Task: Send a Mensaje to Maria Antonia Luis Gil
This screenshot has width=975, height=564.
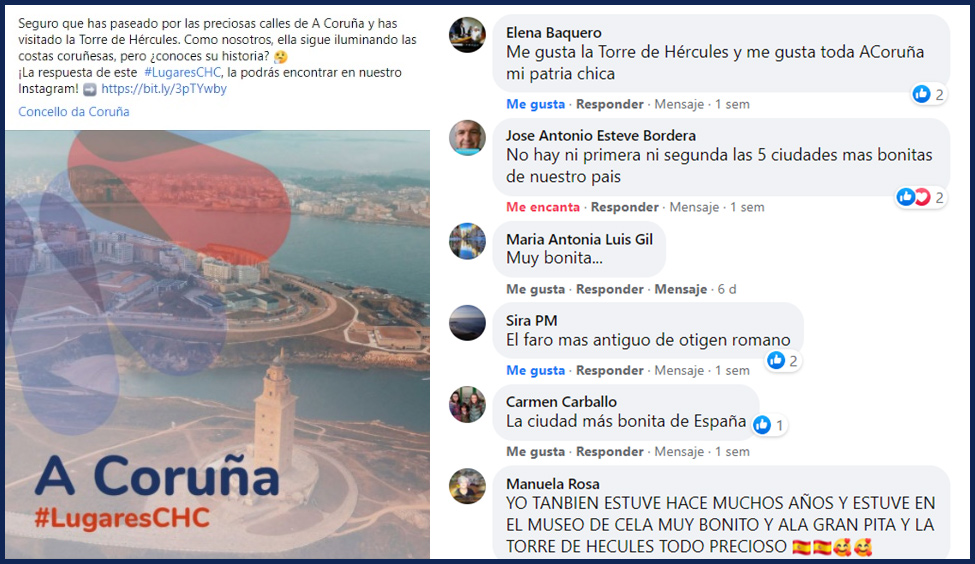Action: click(x=680, y=289)
